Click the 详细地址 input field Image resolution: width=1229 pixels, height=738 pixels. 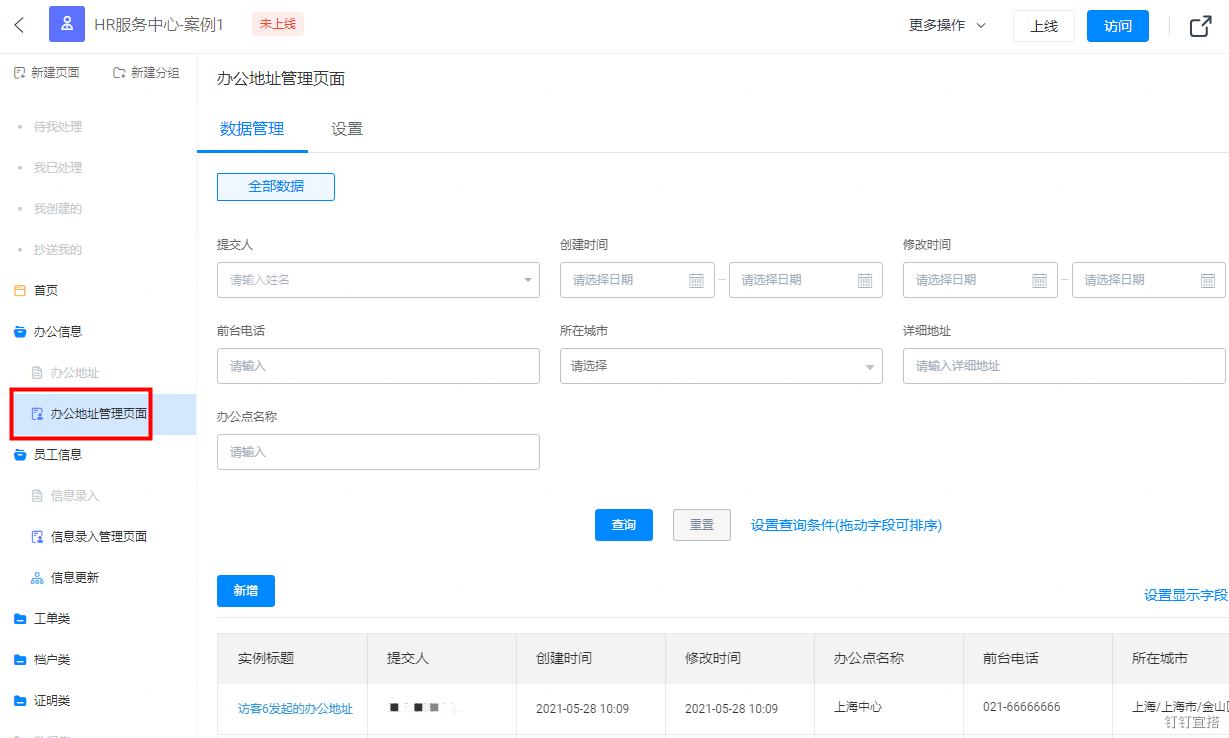point(1064,366)
